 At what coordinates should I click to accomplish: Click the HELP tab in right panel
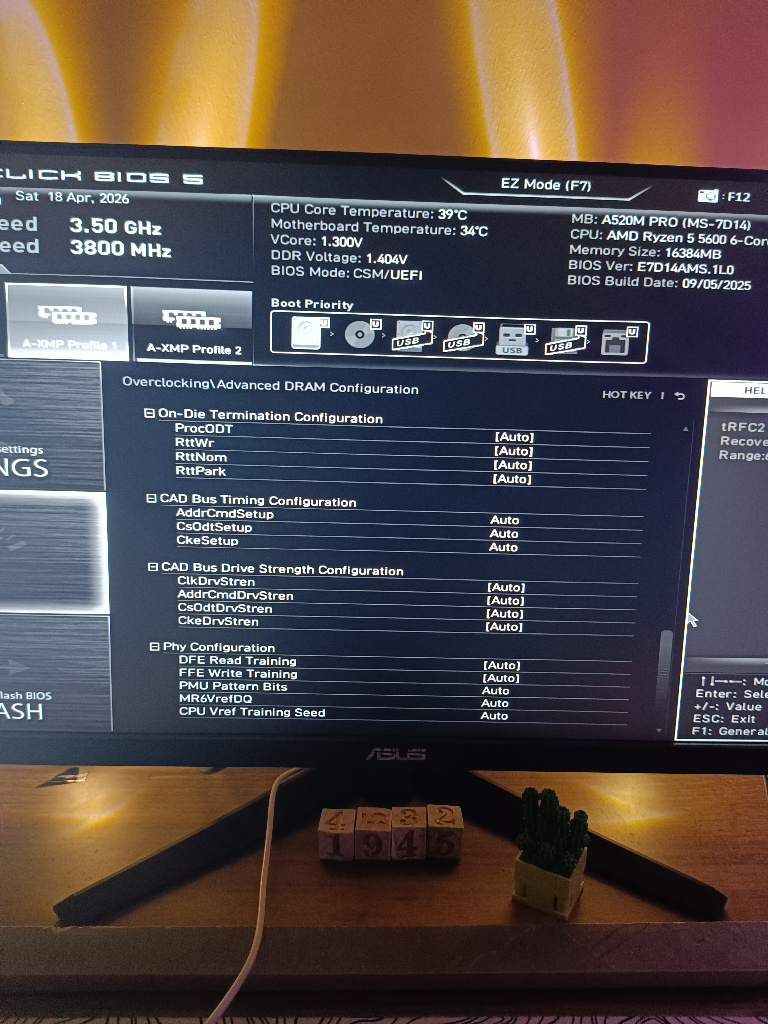(x=740, y=390)
